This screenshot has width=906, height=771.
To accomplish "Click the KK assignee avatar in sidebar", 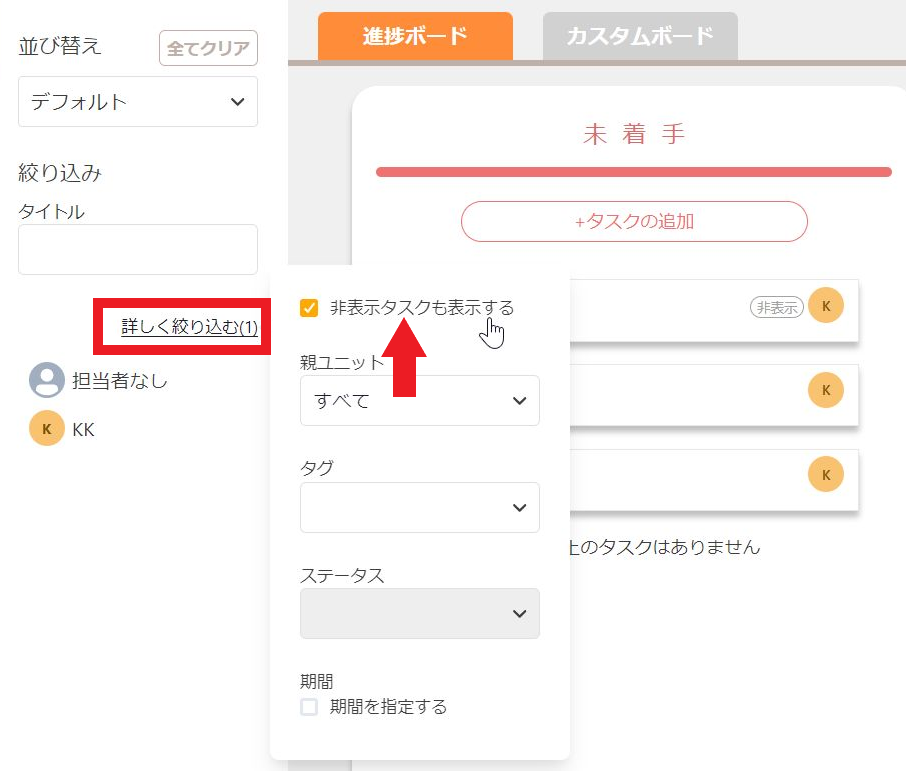I will click(x=46, y=429).
